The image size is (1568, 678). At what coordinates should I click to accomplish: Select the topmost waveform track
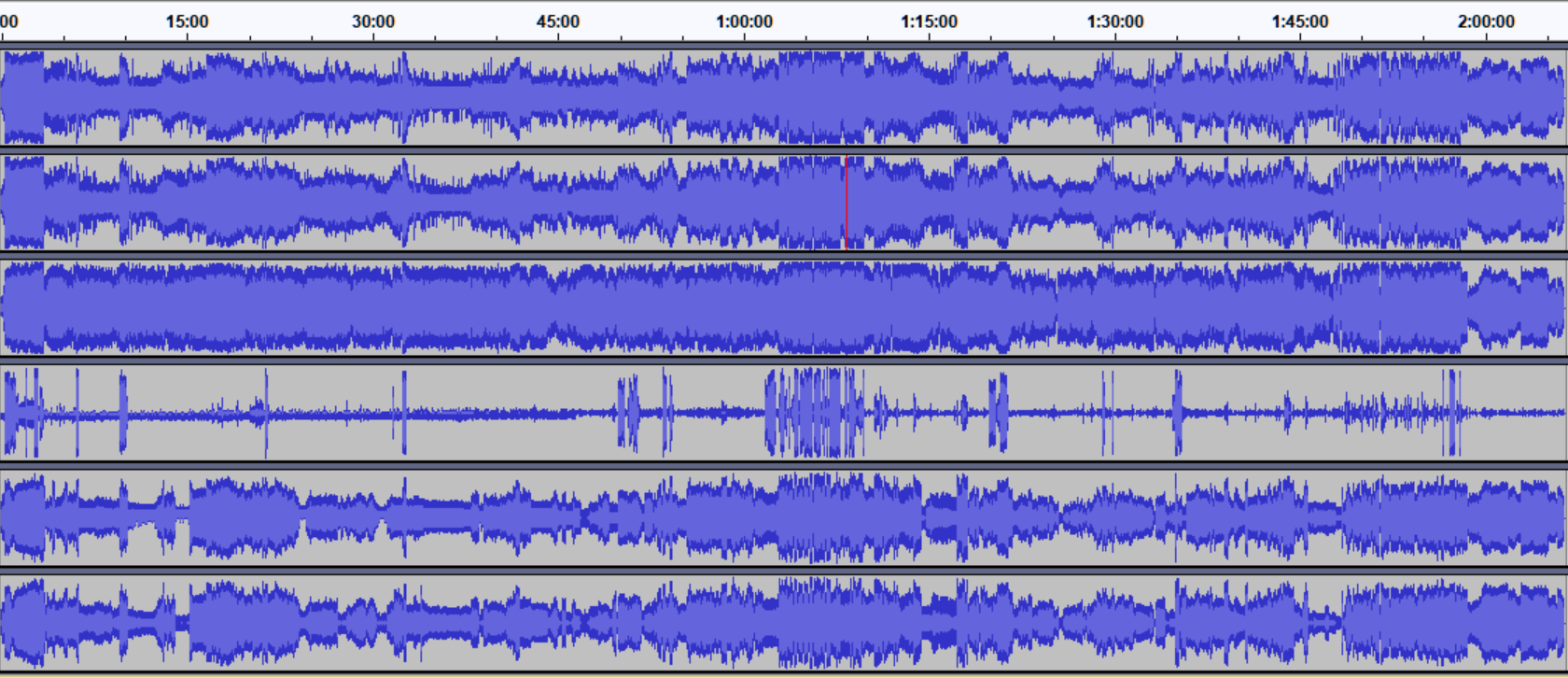(x=784, y=97)
